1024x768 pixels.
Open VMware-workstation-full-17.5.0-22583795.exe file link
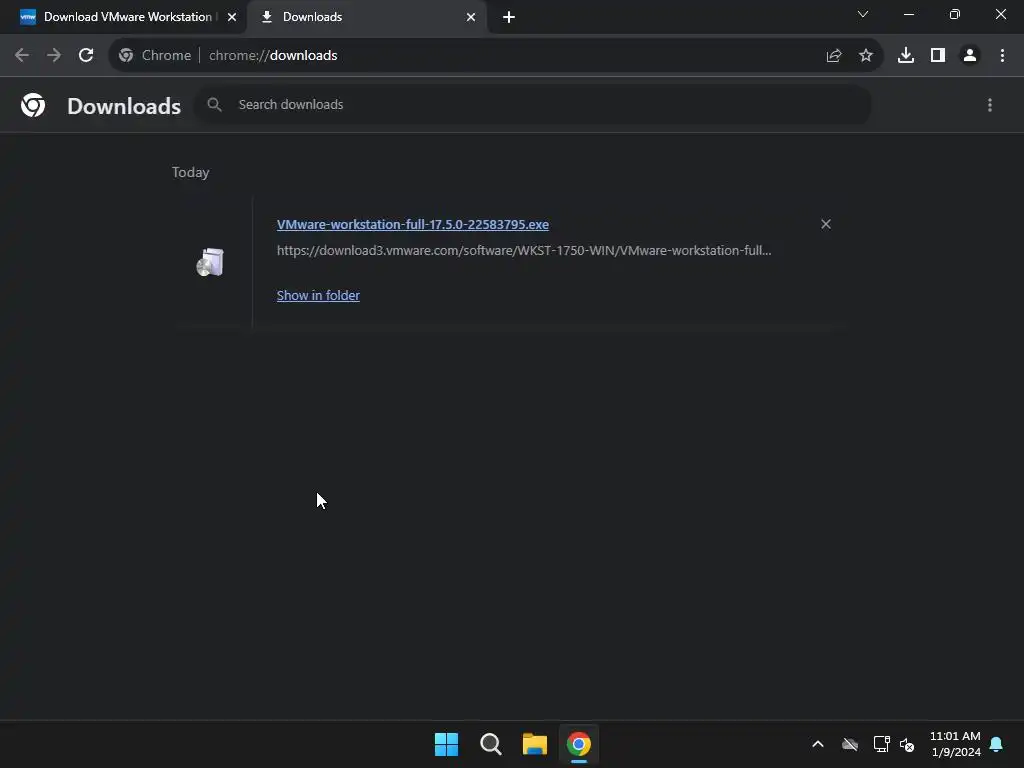point(413,224)
